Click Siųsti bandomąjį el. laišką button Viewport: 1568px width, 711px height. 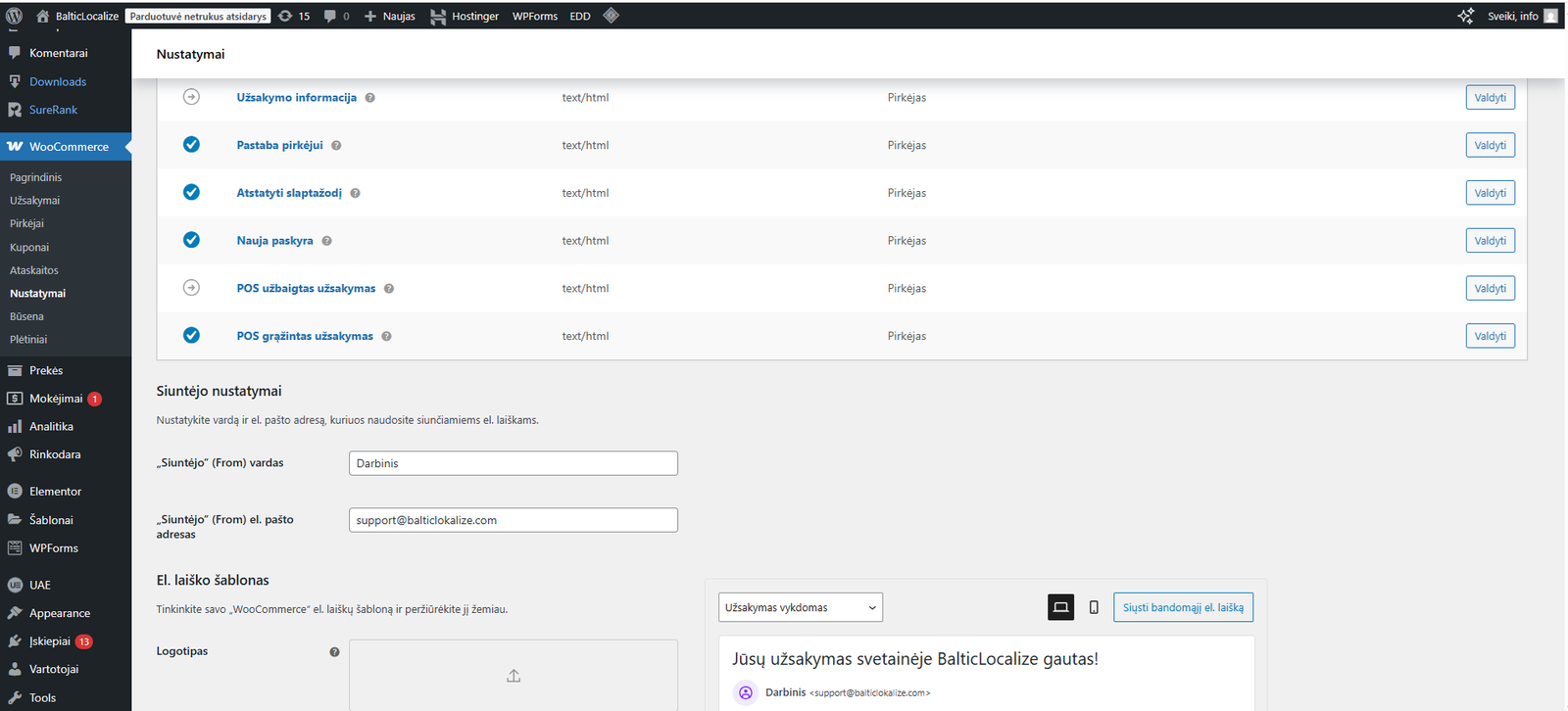point(1182,607)
